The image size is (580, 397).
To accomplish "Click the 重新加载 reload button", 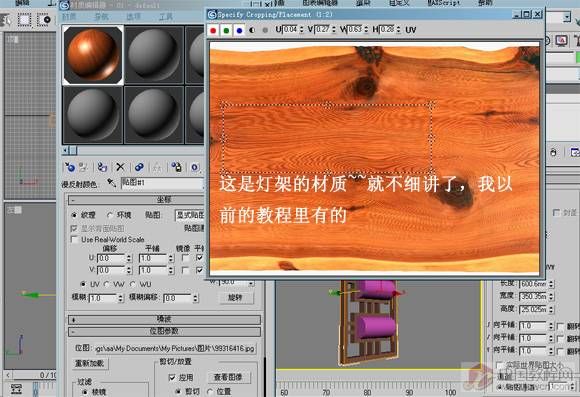I will [x=90, y=364].
